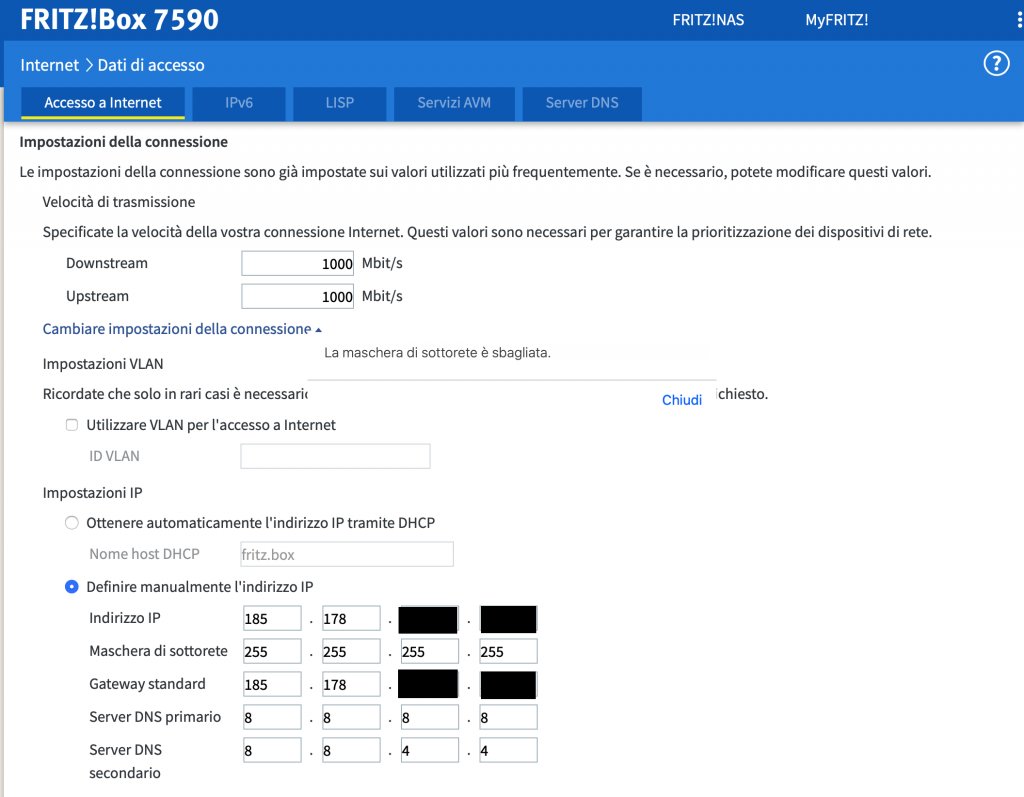Click first Server DNS secondario octet

(272, 750)
